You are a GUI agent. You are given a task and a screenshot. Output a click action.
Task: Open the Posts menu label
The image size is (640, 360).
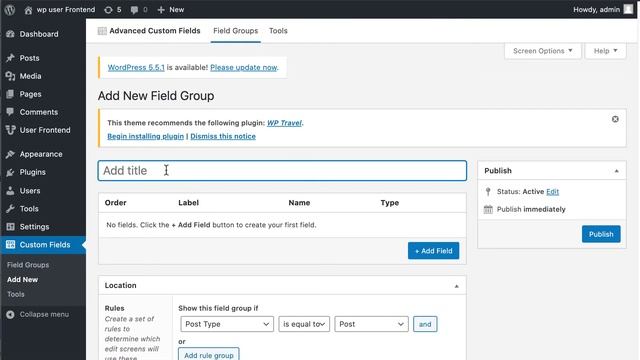(x=29, y=58)
